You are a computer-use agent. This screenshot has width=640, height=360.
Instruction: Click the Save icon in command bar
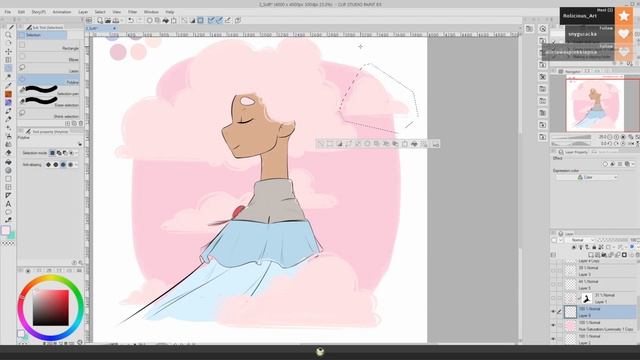pos(116,20)
